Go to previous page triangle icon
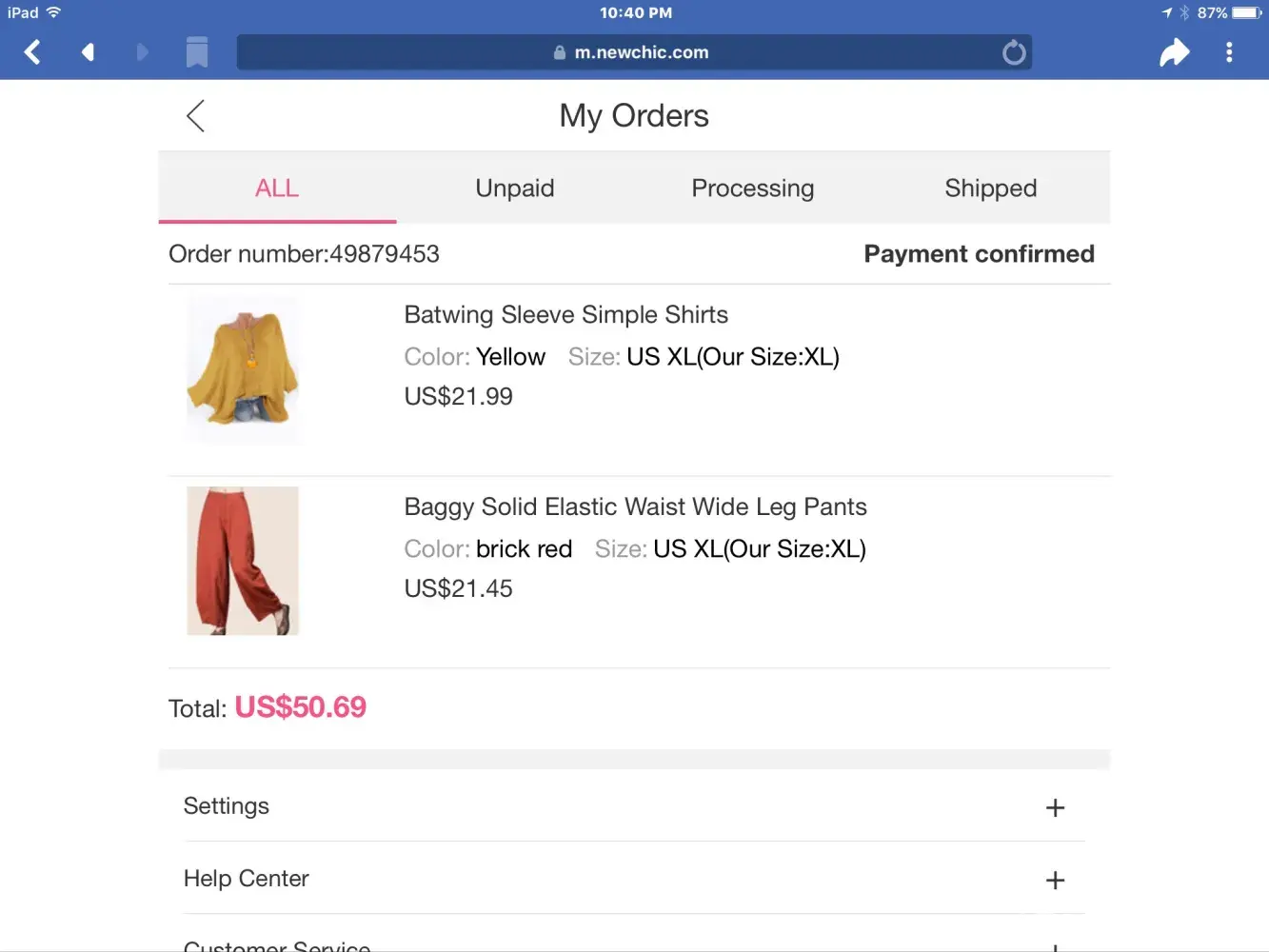 pyautogui.click(x=88, y=52)
